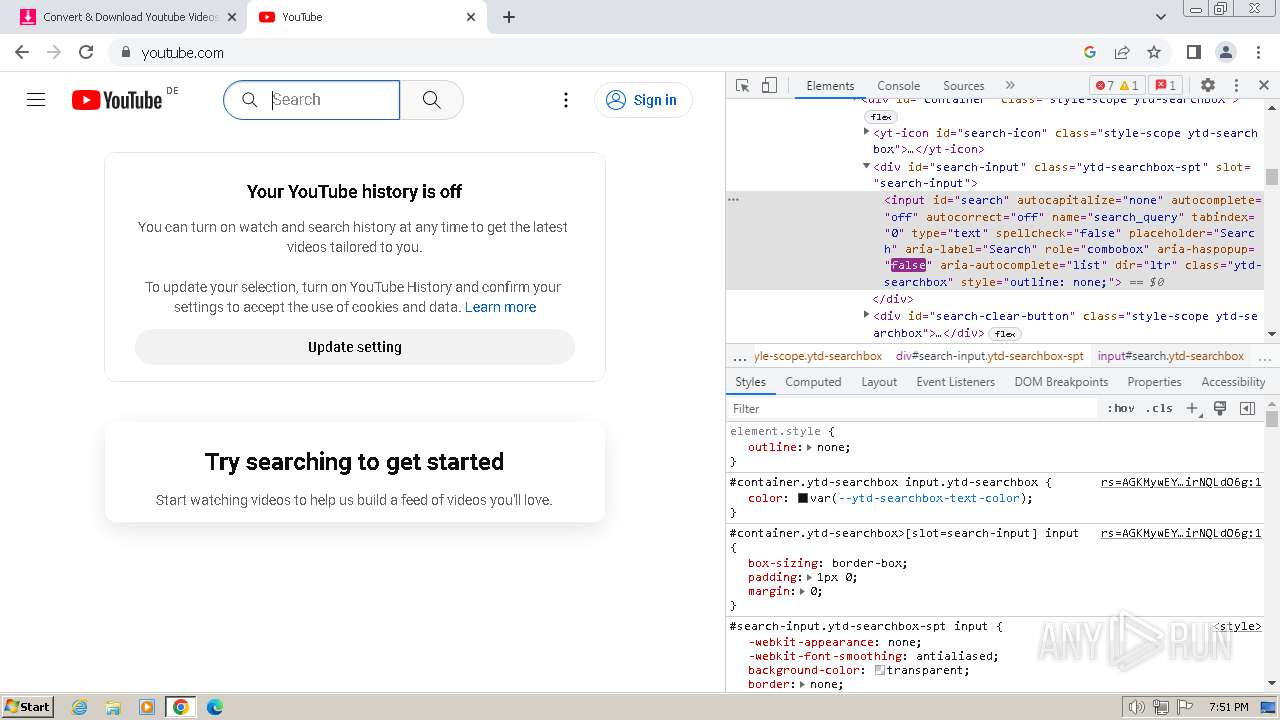Viewport: 1280px width, 720px height.
Task: Collapse the div search-input node
Action: pyautogui.click(x=867, y=166)
